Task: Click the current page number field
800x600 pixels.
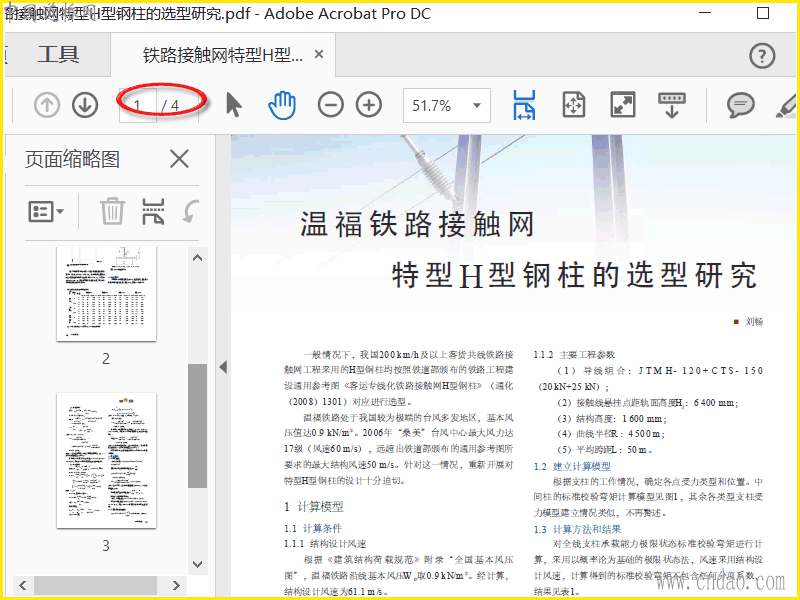Action: pyautogui.click(x=137, y=106)
